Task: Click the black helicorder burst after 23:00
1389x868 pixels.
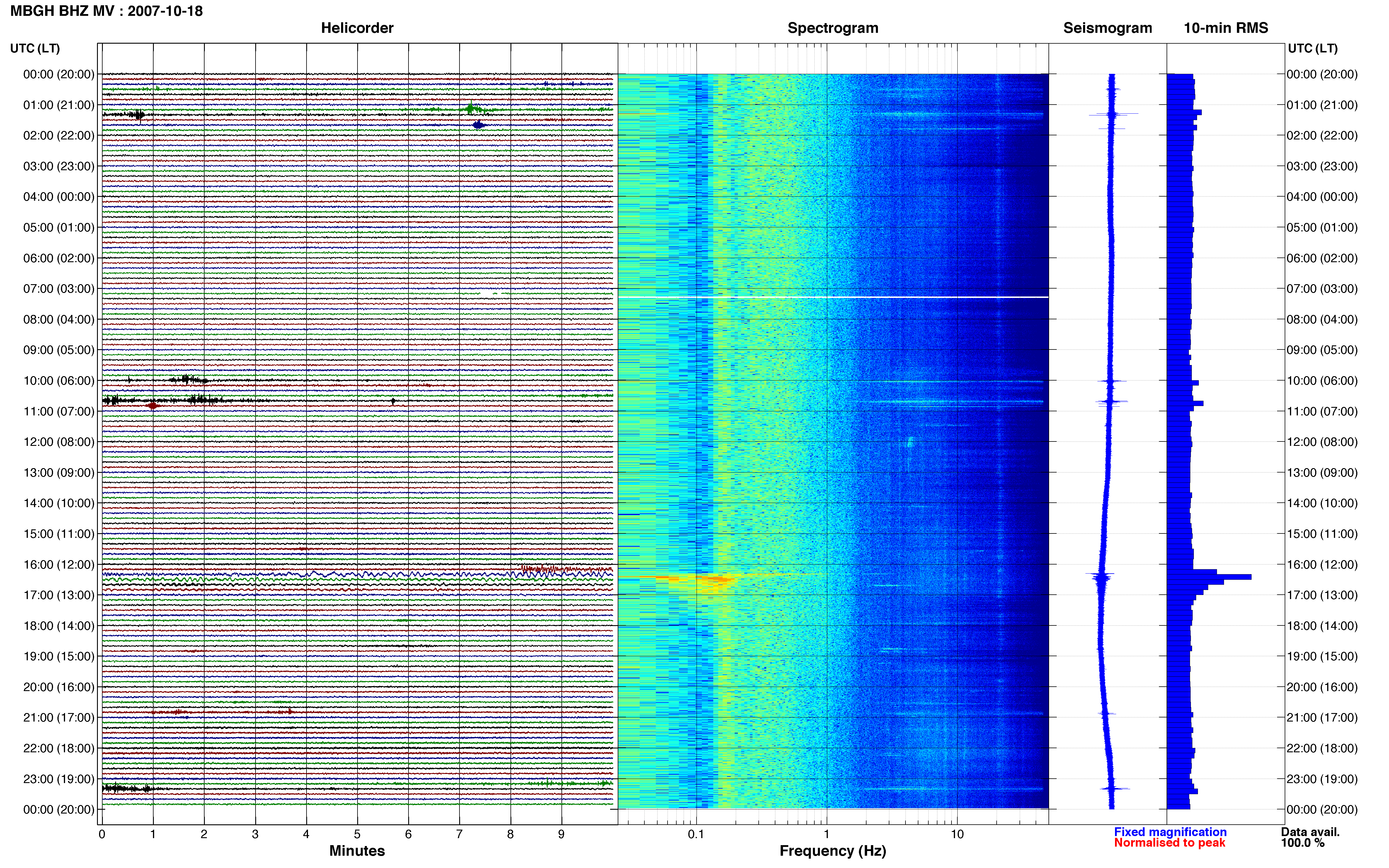Action: 127,789
